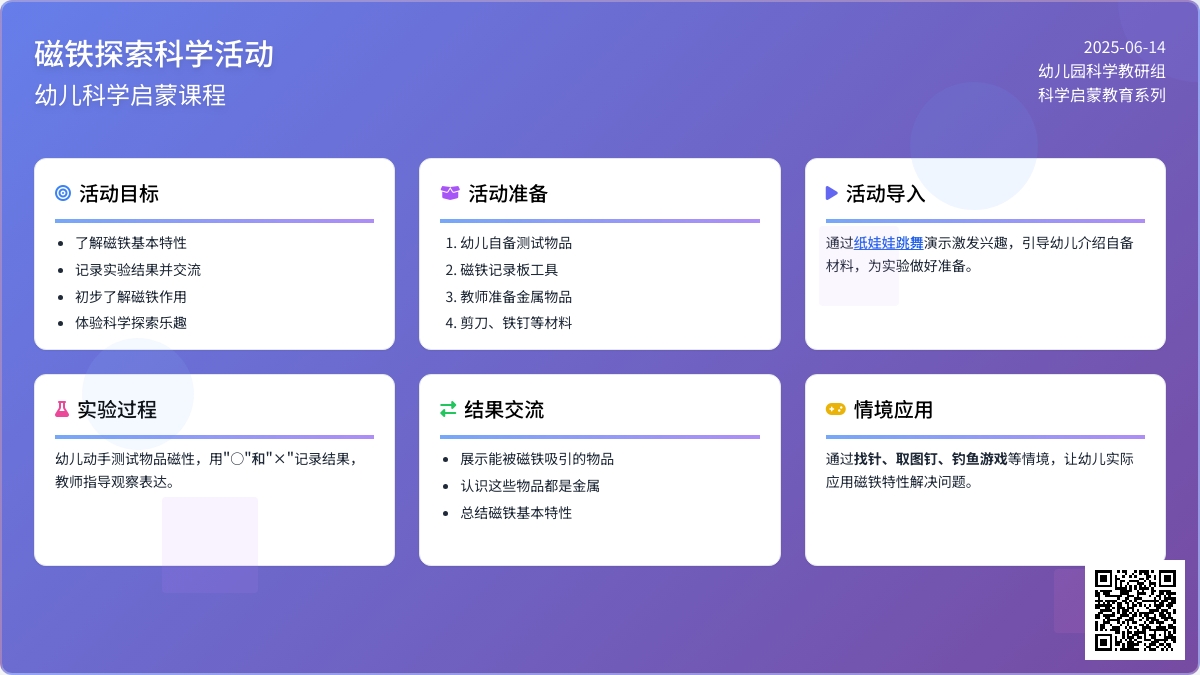The height and width of the screenshot is (675, 1200).
Task: Click the flask icon beside 实验过程
Action: [62, 409]
